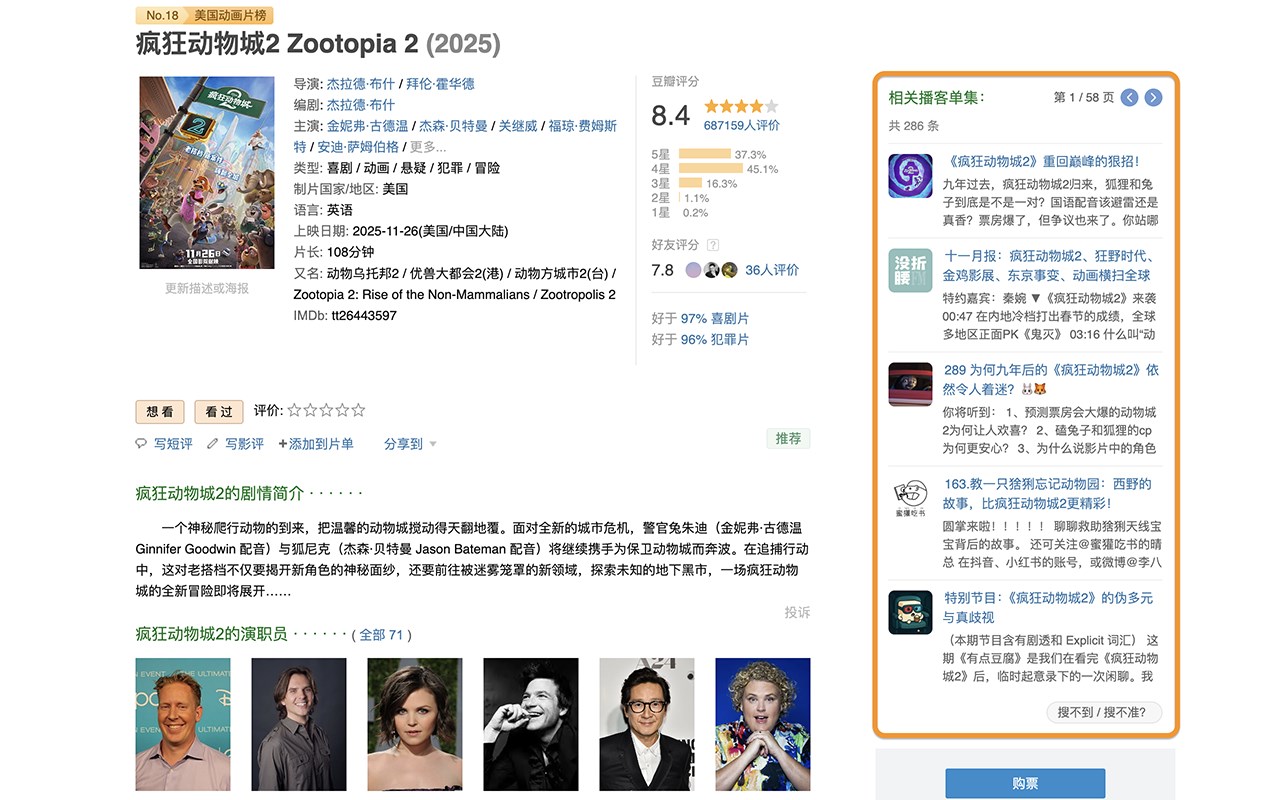This screenshot has height=800, width=1280.
Task: Open first cast photo with Disney backdrop
Action: click(x=183, y=724)
